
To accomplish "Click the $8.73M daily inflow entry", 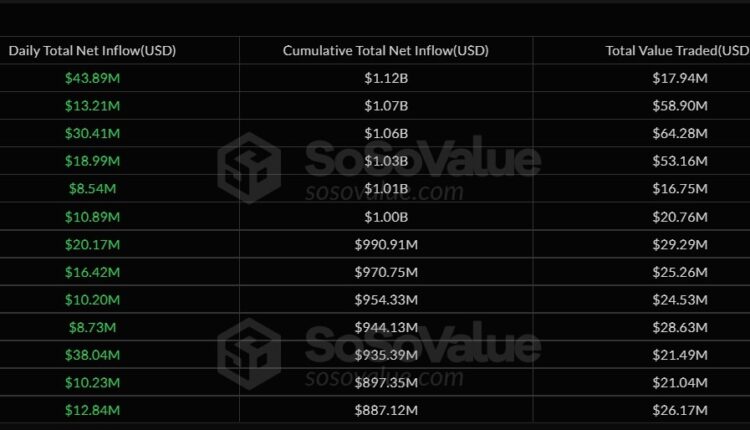I will coord(92,327).
